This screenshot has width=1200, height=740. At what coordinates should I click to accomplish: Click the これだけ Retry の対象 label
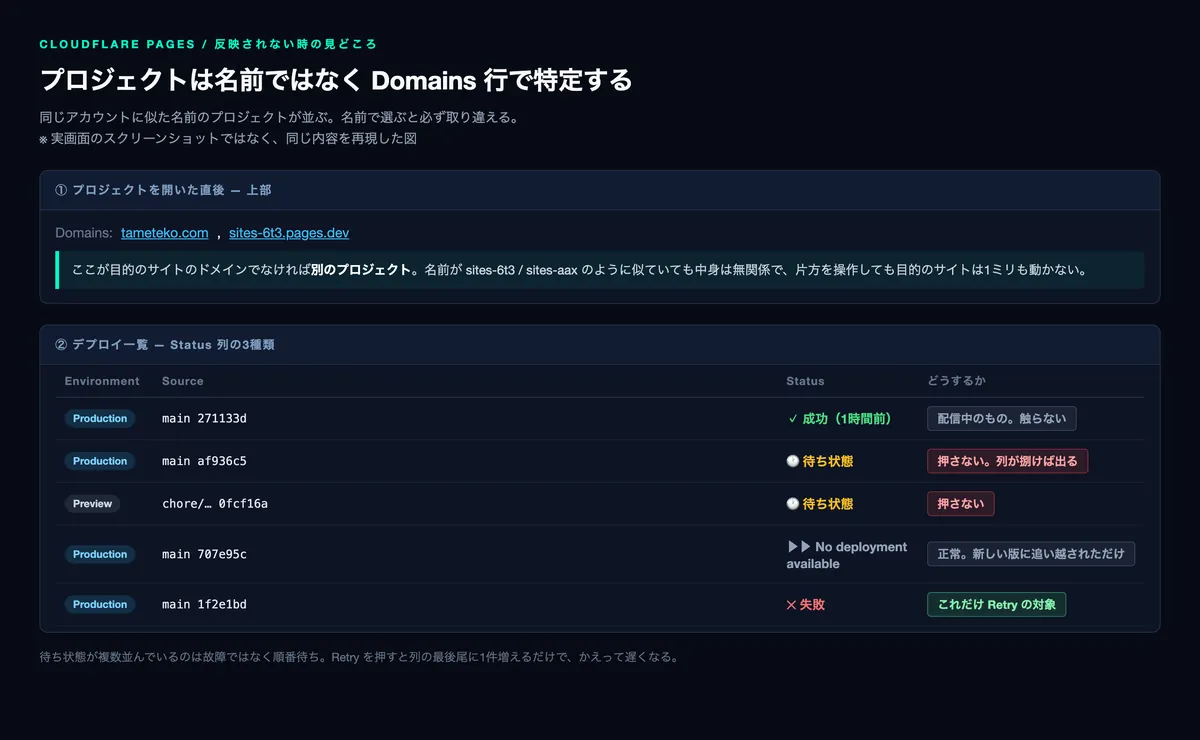996,604
